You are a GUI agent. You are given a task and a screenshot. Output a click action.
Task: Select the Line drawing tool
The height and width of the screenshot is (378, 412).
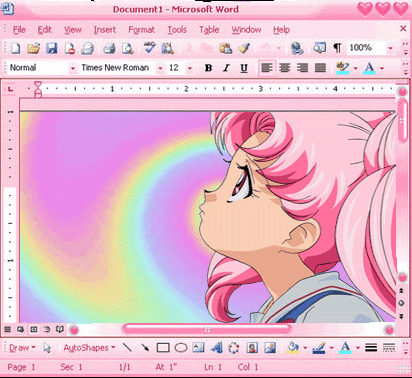tap(127, 348)
